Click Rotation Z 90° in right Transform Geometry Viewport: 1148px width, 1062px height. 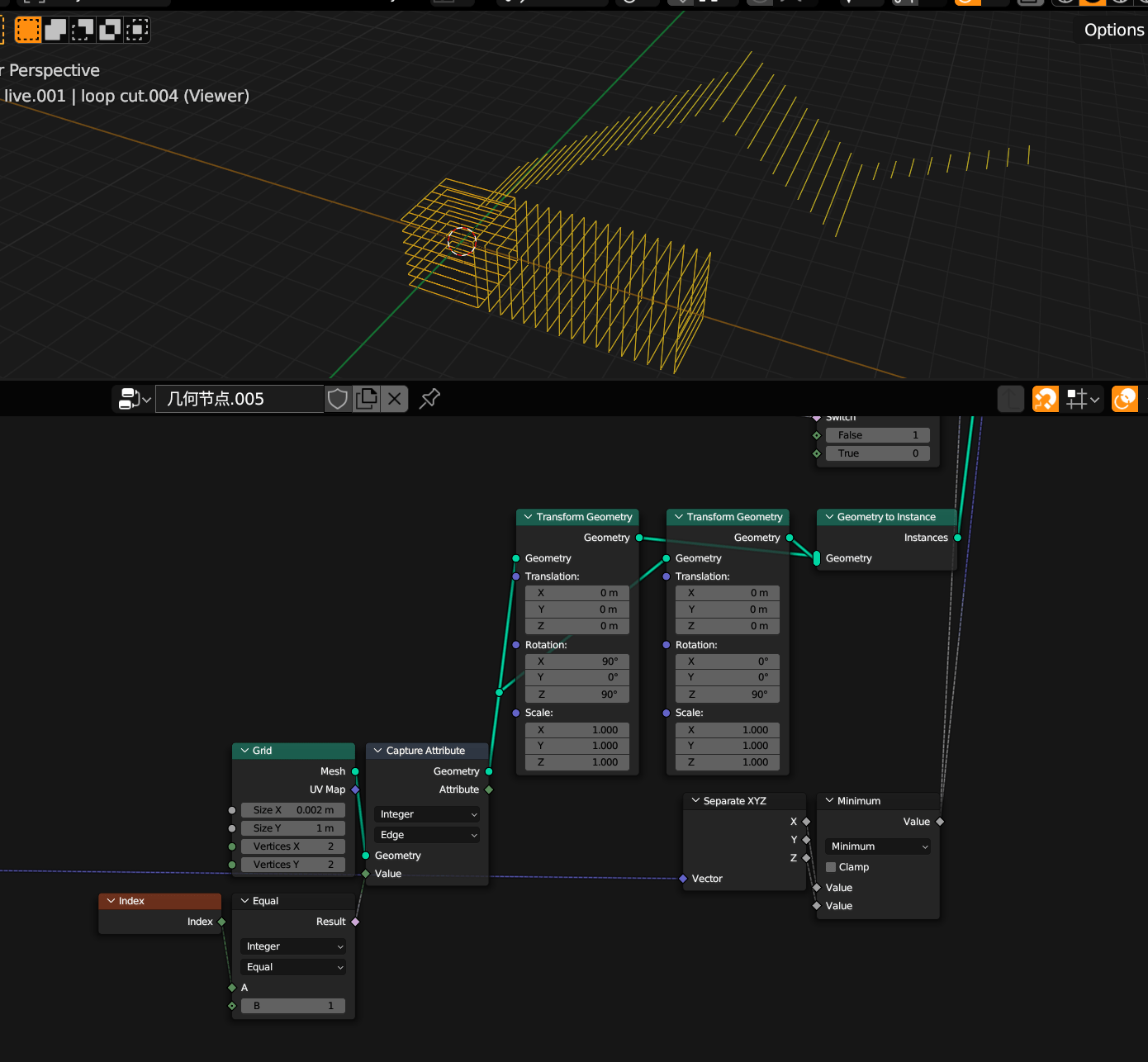tap(728, 695)
